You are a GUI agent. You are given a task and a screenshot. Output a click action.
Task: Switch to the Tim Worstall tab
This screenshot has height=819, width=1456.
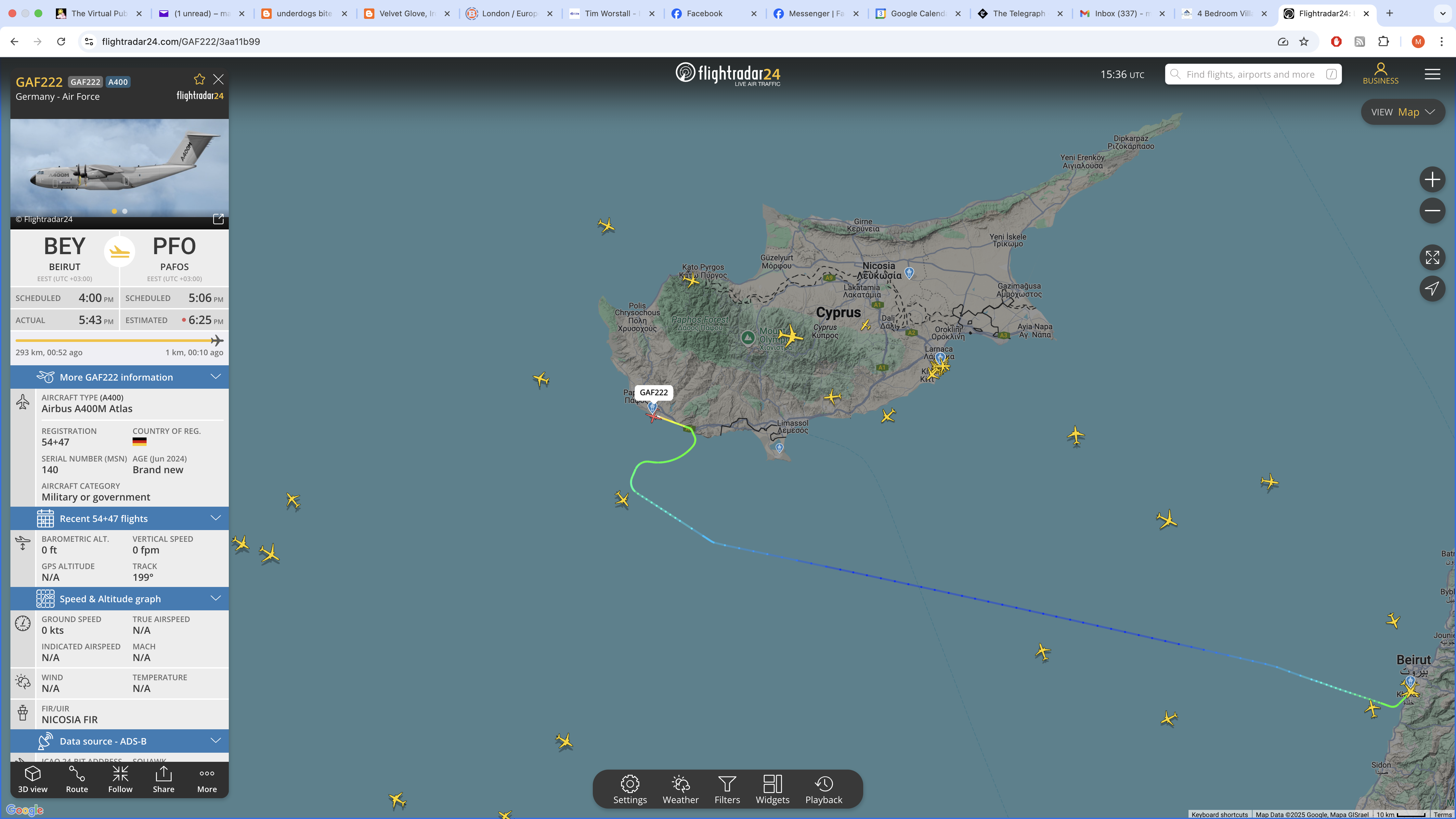point(612,13)
